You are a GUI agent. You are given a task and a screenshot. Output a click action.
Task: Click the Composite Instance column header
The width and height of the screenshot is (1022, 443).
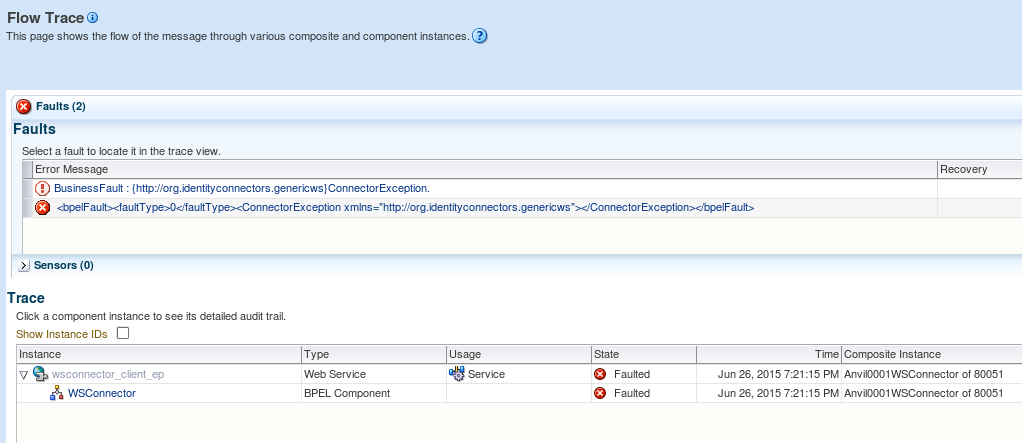(892, 354)
